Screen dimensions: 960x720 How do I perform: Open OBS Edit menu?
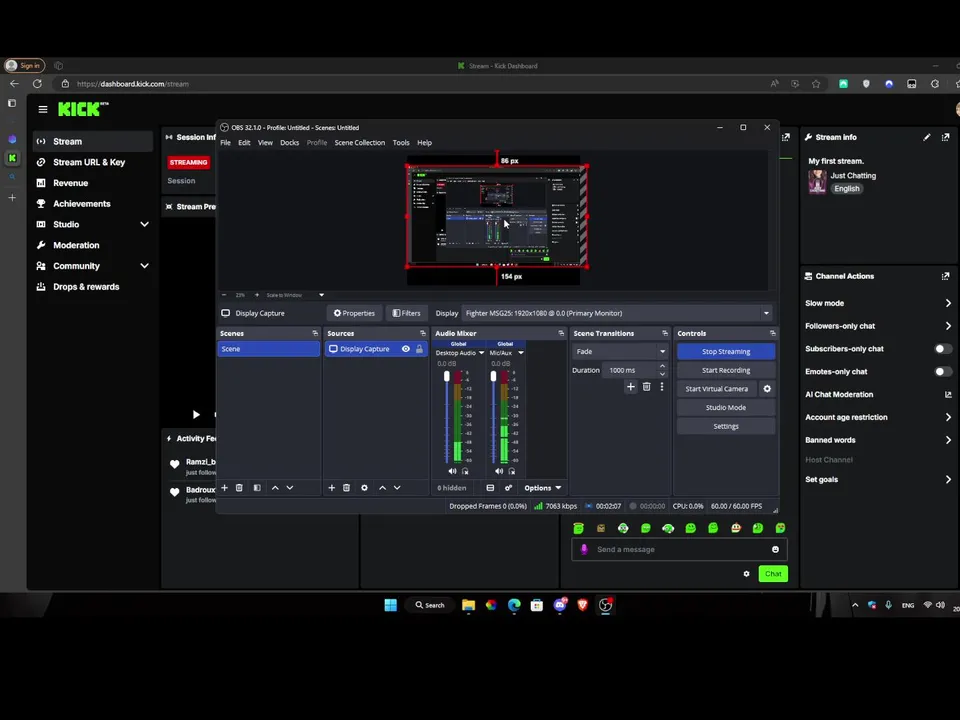point(244,143)
